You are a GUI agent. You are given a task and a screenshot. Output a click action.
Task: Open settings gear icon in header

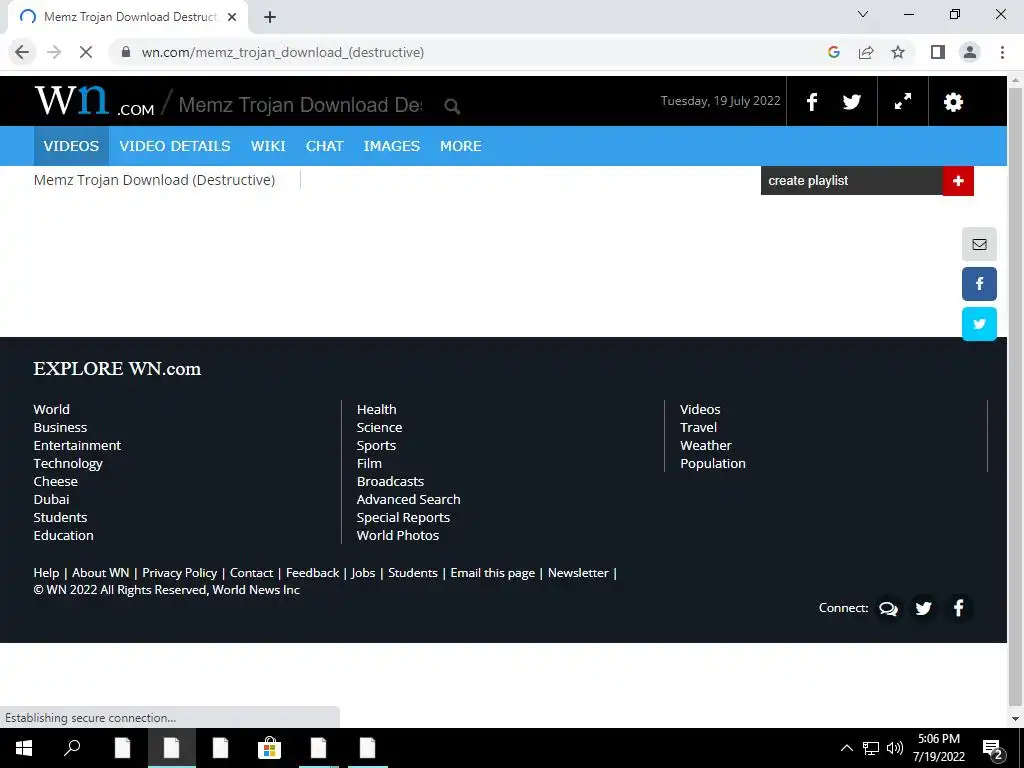953,102
